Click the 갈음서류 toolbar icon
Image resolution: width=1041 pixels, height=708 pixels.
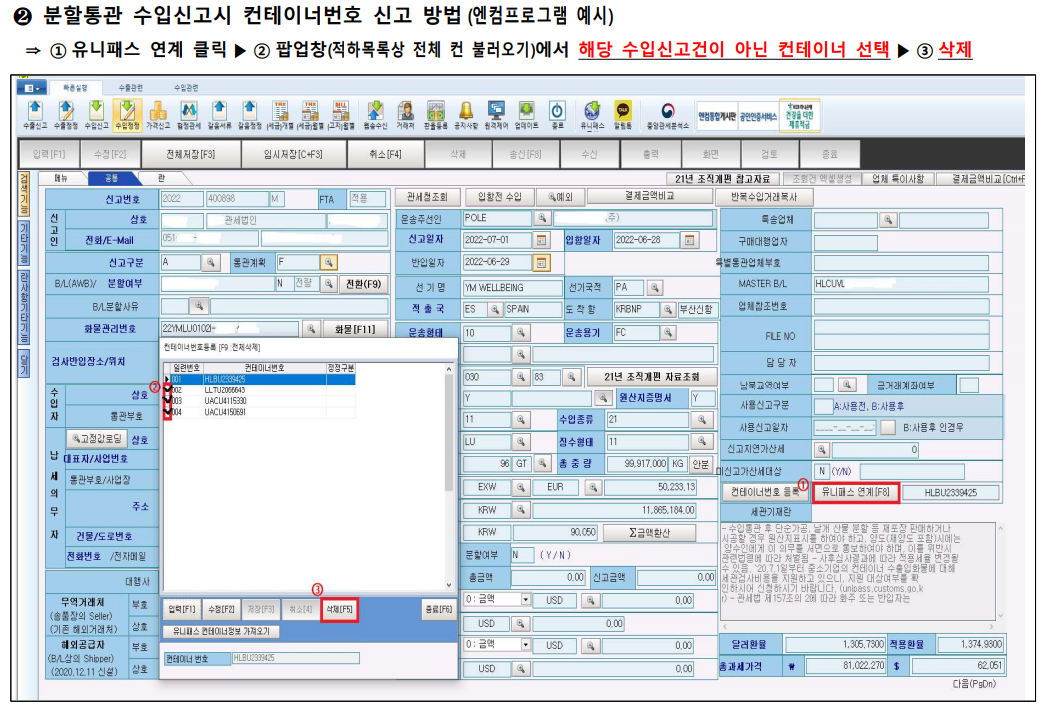(x=219, y=114)
